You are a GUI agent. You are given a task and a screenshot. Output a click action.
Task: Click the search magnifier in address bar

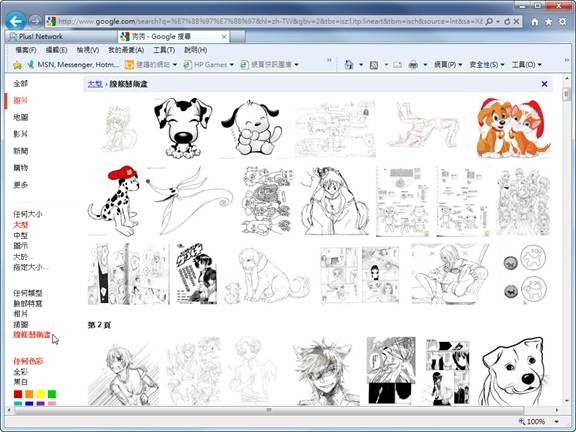[x=489, y=22]
